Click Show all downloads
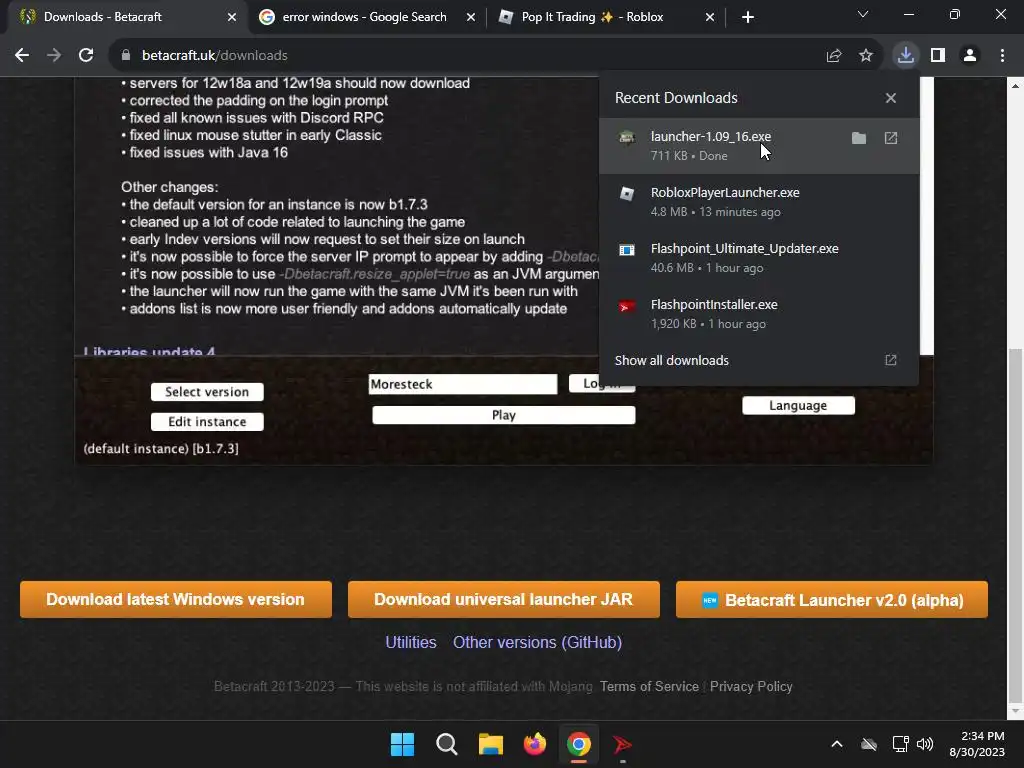The width and height of the screenshot is (1024, 768). click(x=671, y=360)
